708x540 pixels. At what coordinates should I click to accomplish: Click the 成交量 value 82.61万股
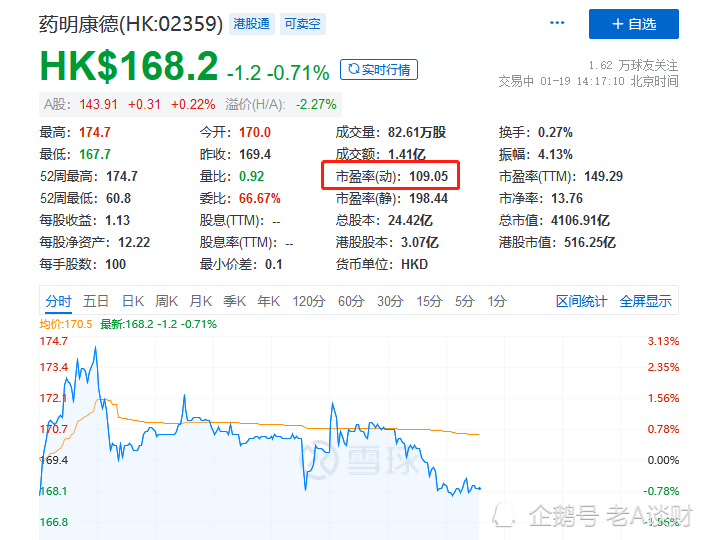(x=417, y=132)
